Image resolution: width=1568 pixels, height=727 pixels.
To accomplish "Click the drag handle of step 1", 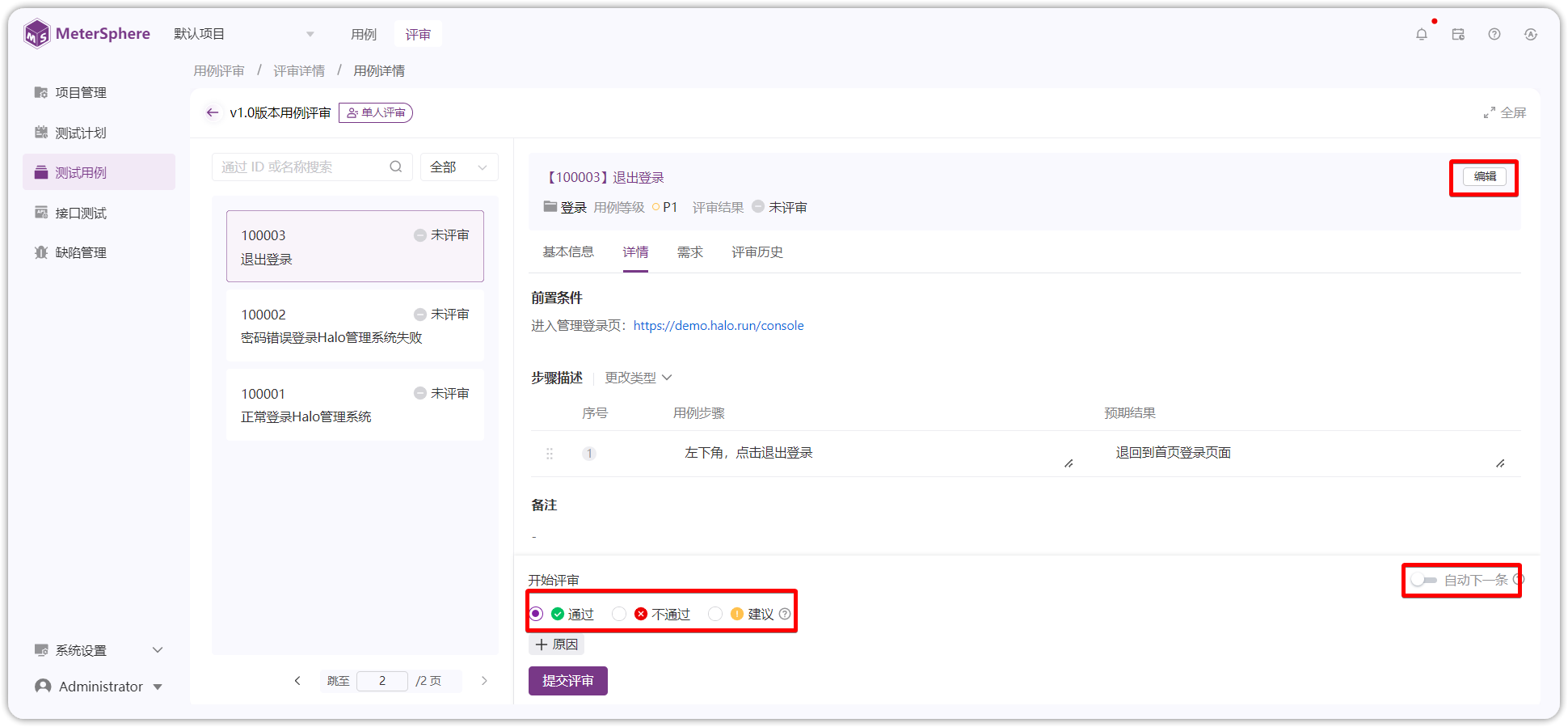I will pos(550,454).
